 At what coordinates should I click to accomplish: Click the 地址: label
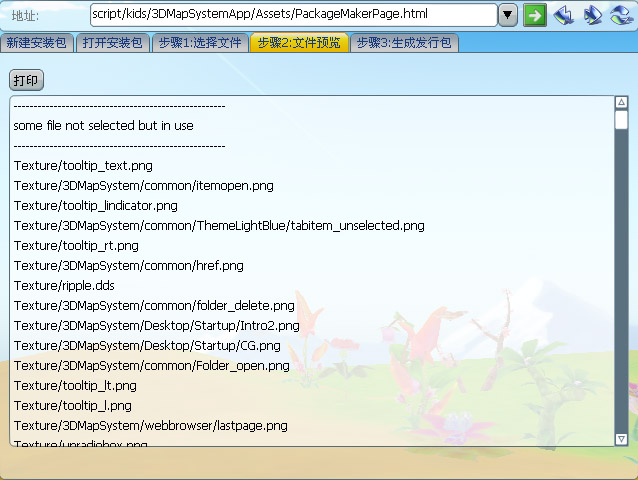[25, 16]
